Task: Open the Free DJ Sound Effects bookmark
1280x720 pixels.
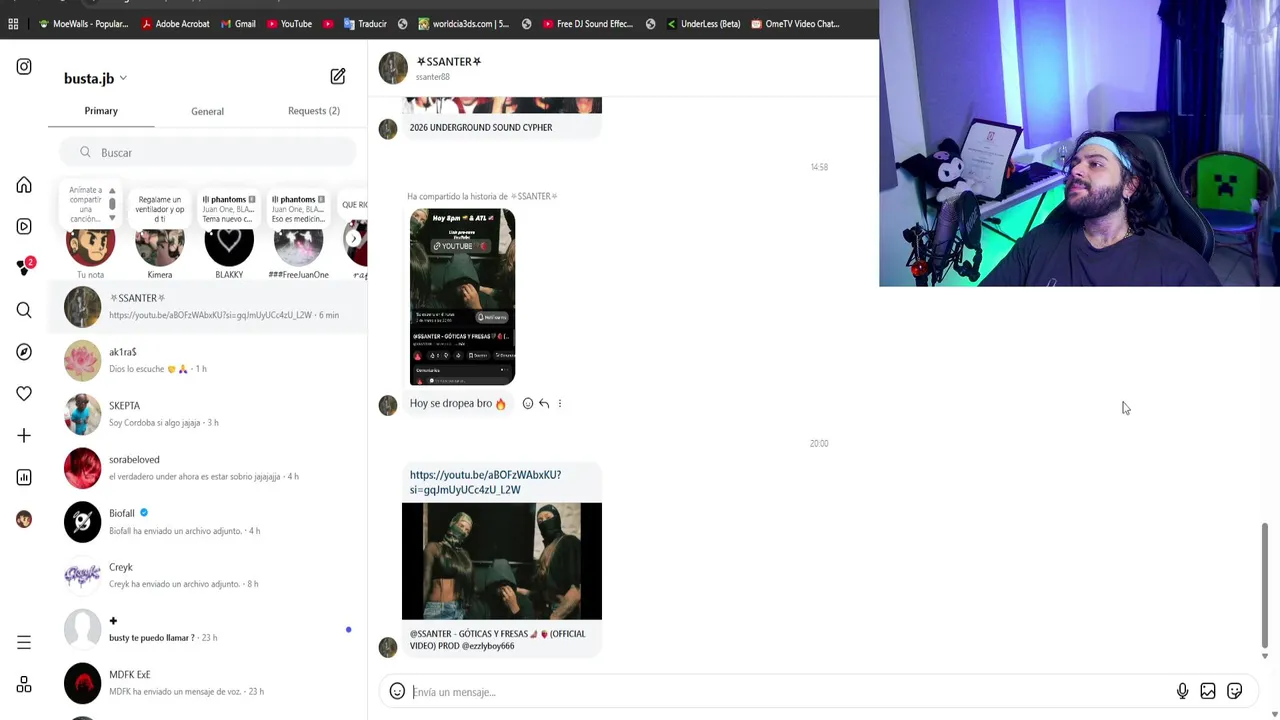Action: [x=588, y=24]
